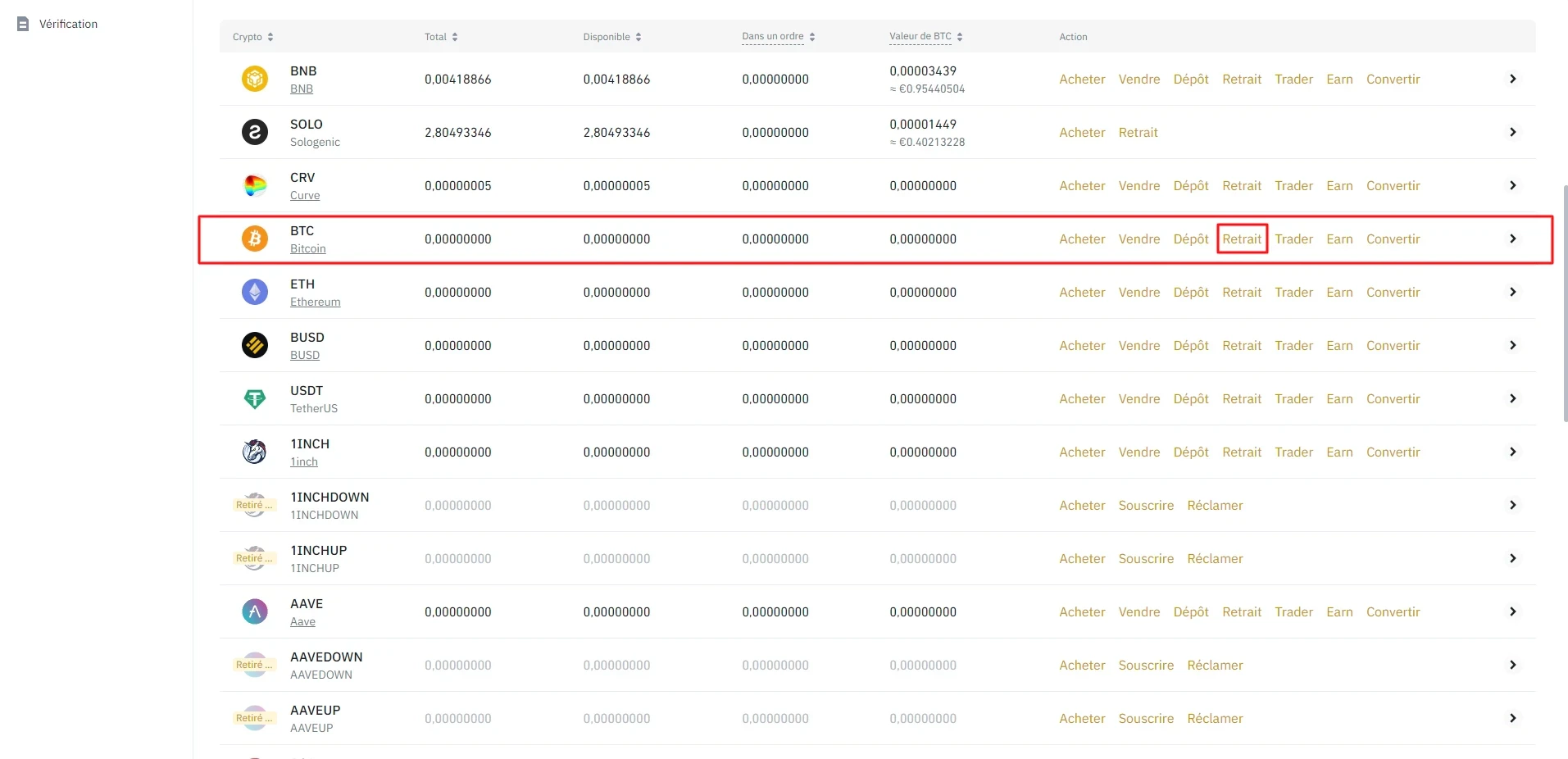Viewport: 1568px width, 759px height.
Task: Expand the 1INCH row chevron
Action: tap(1513, 452)
